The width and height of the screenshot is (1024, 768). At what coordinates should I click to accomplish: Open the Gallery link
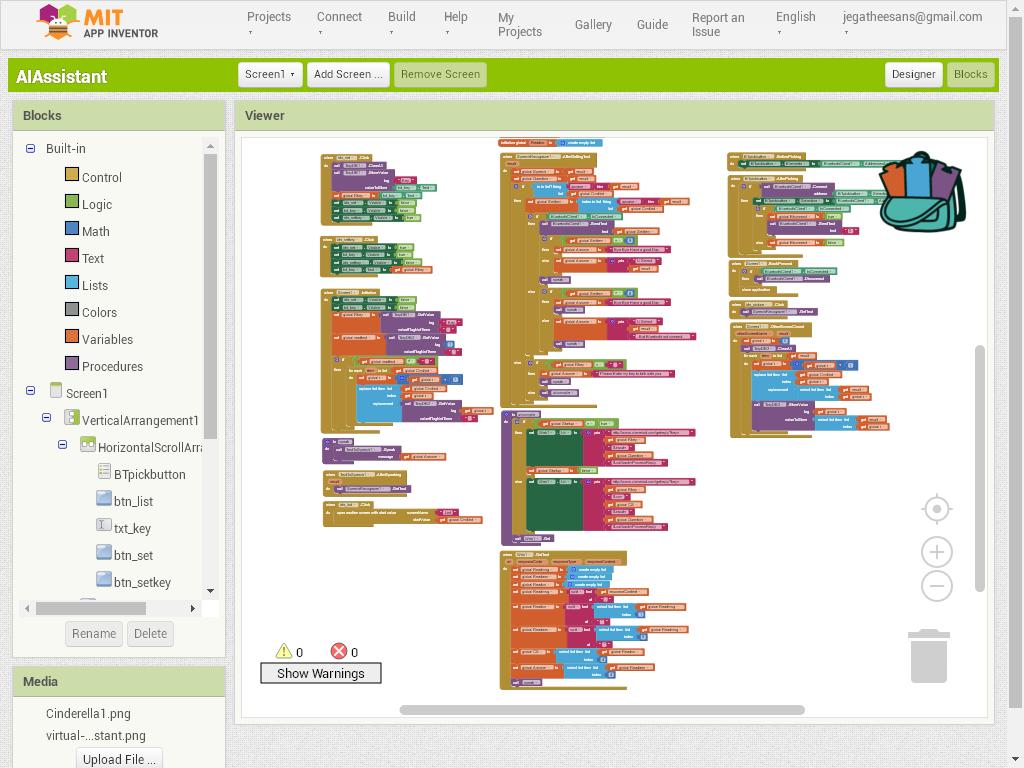(x=593, y=24)
